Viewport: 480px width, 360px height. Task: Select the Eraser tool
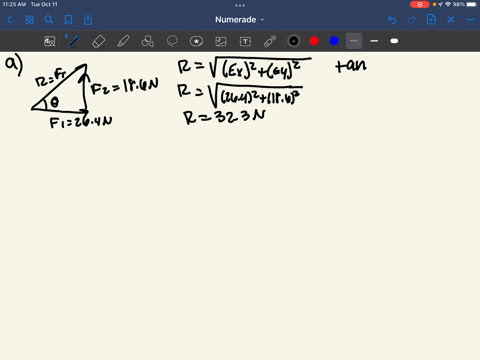coord(98,41)
